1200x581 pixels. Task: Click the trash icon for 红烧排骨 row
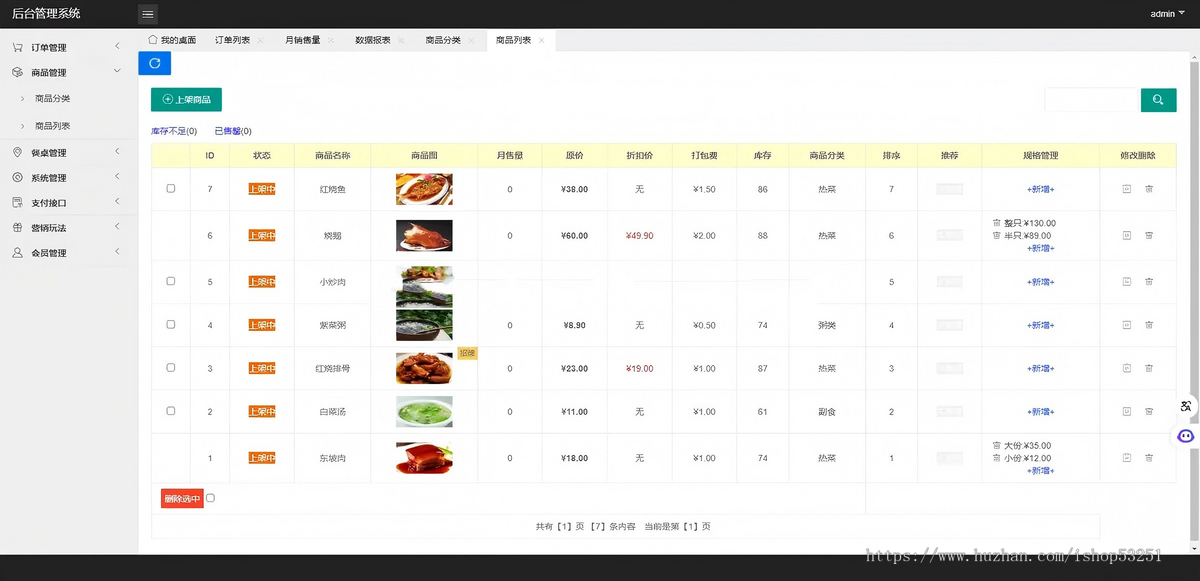coord(1149,368)
